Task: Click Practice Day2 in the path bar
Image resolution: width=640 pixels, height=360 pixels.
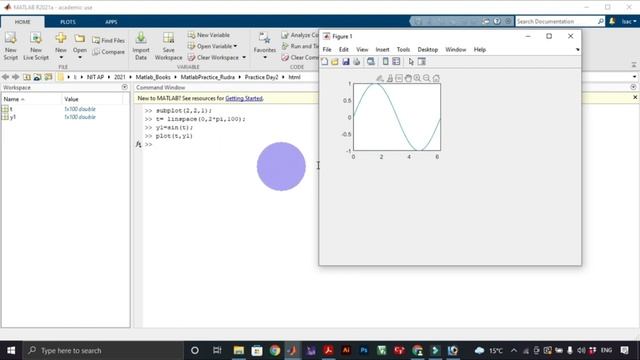Action: tap(261, 77)
